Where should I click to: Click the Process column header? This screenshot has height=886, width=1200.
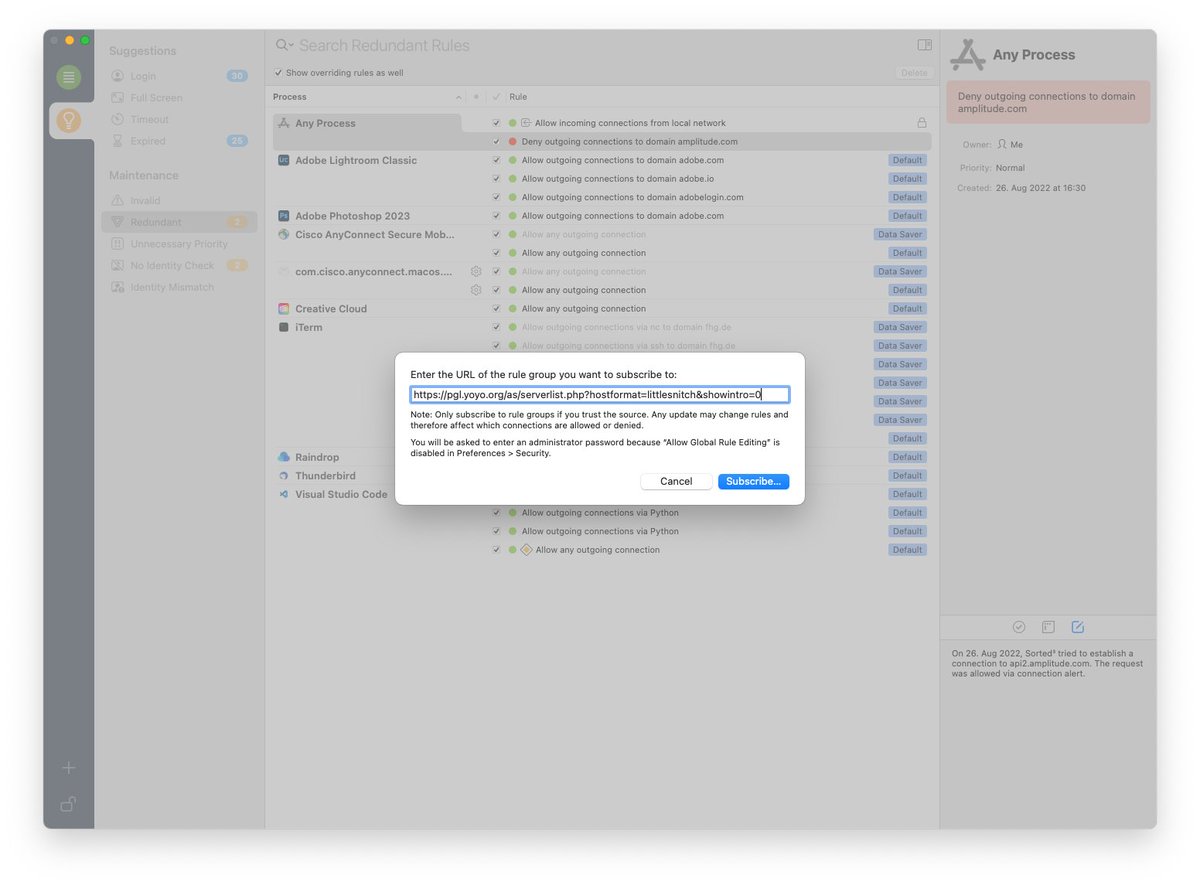(290, 97)
